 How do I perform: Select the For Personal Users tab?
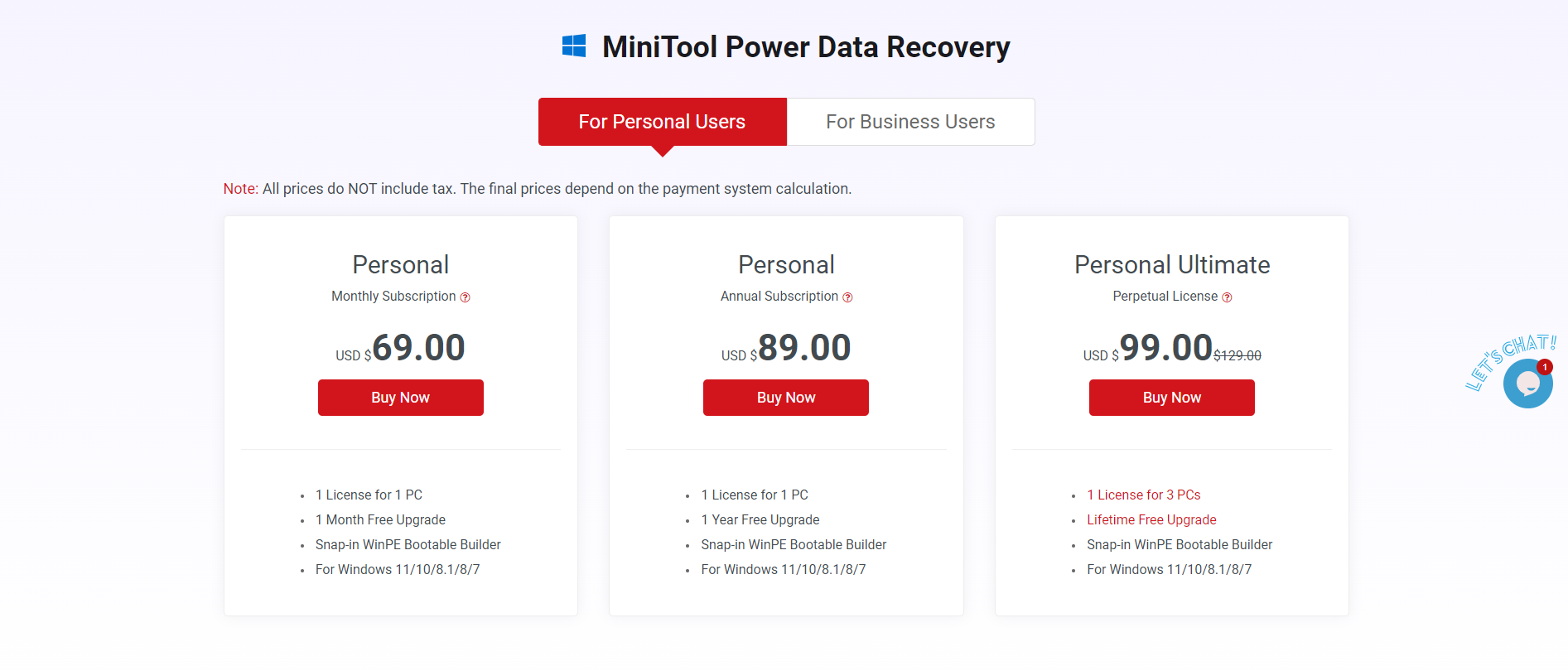(x=662, y=122)
